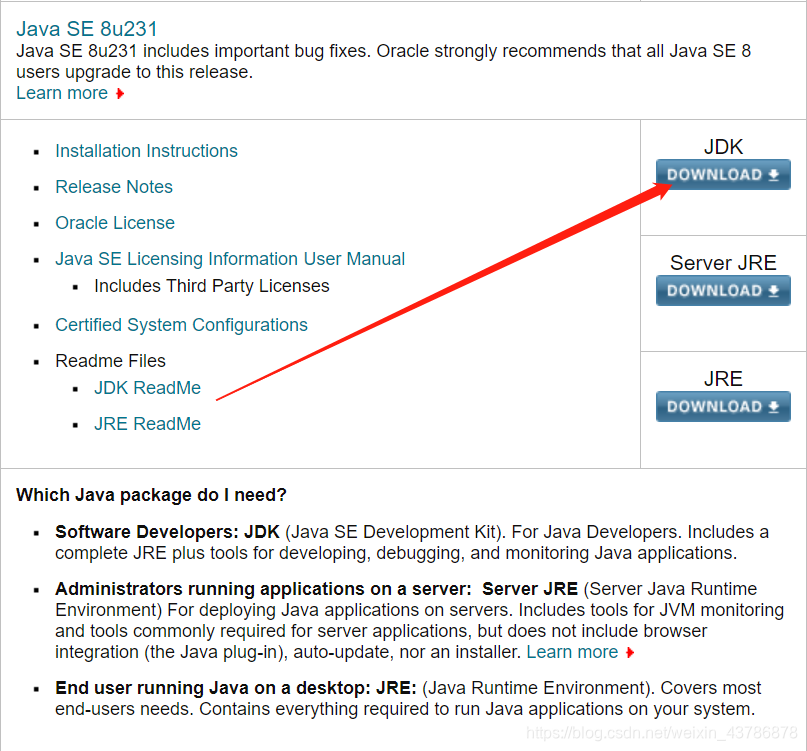Screen dimensions: 807x751
Task: Click download arrow icon on JRE button
Action: pyautogui.click(x=774, y=407)
